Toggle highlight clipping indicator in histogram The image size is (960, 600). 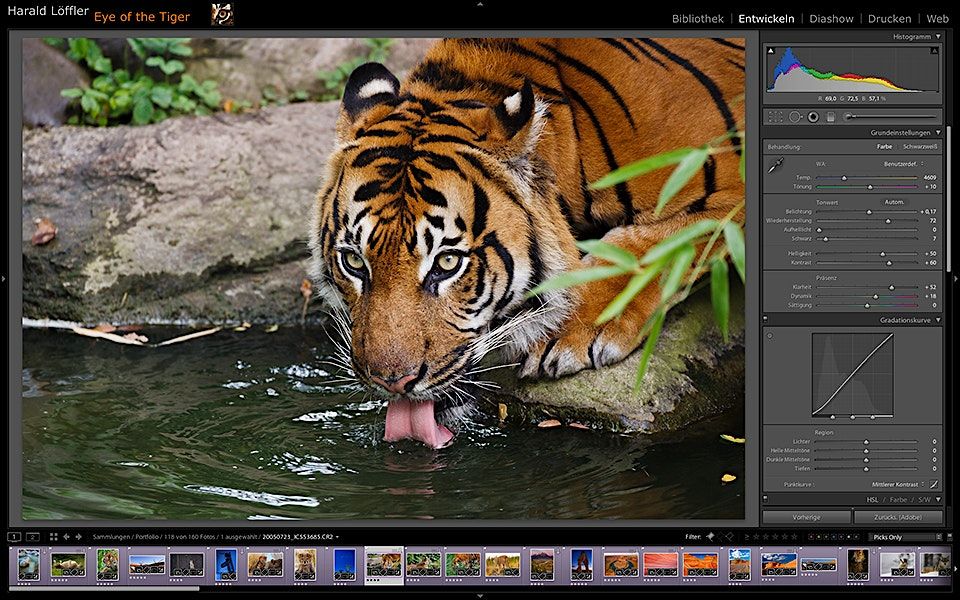pyautogui.click(x=933, y=49)
